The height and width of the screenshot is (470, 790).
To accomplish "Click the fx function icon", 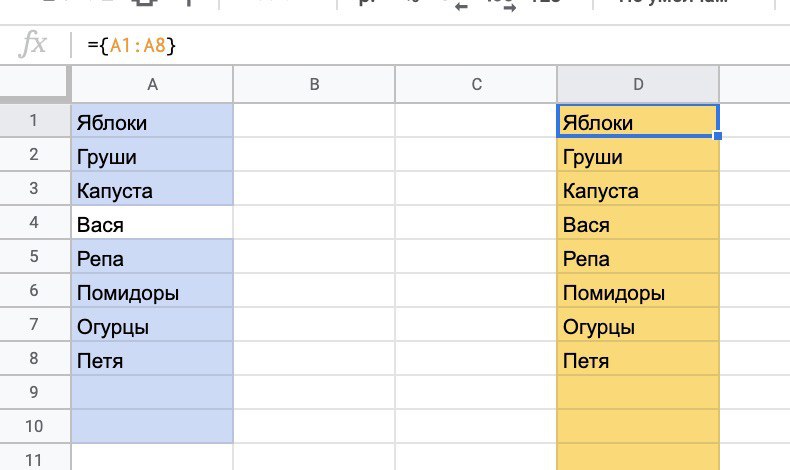I will (33, 45).
